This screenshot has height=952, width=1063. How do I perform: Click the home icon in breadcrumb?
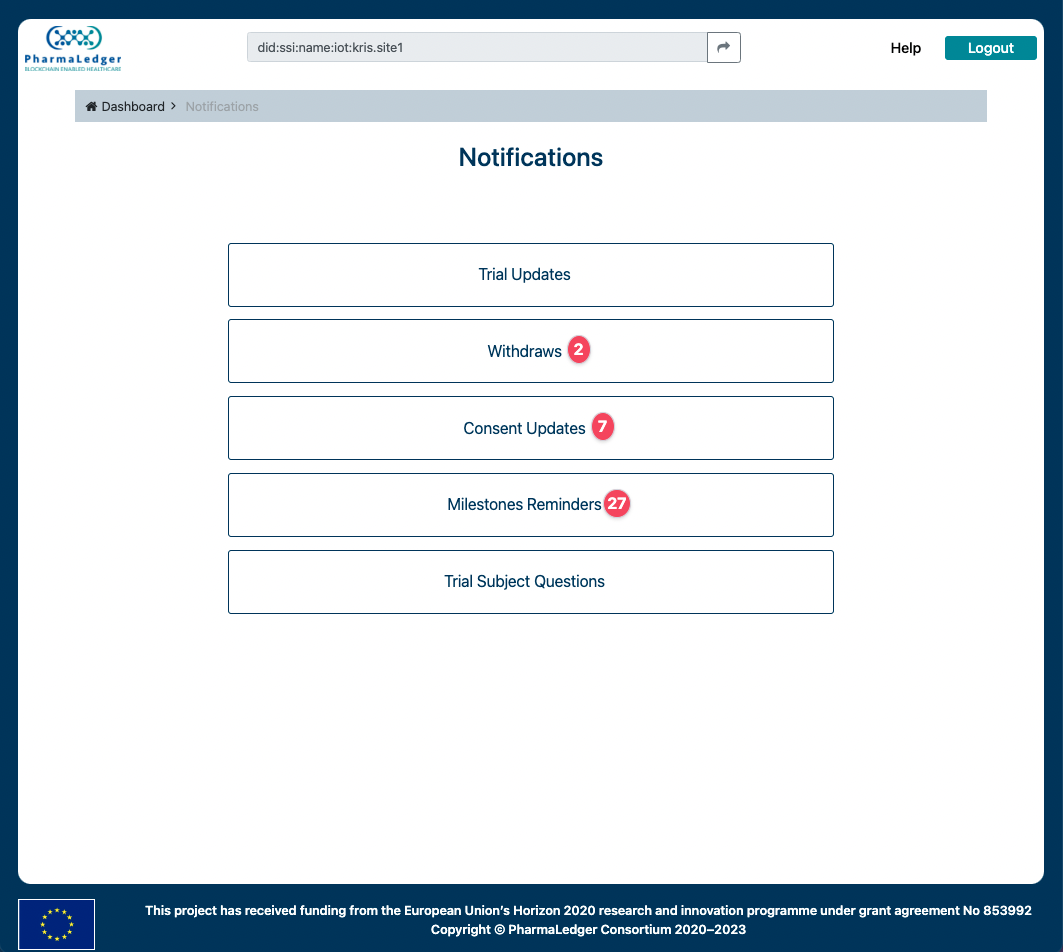pos(92,106)
